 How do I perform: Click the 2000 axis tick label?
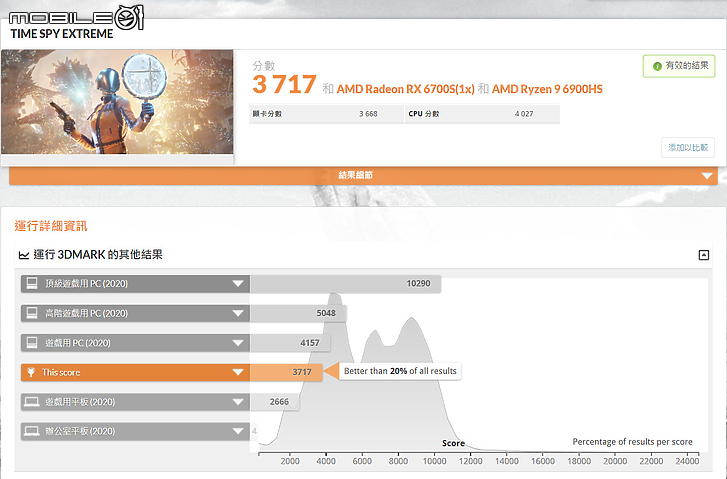(x=290, y=461)
